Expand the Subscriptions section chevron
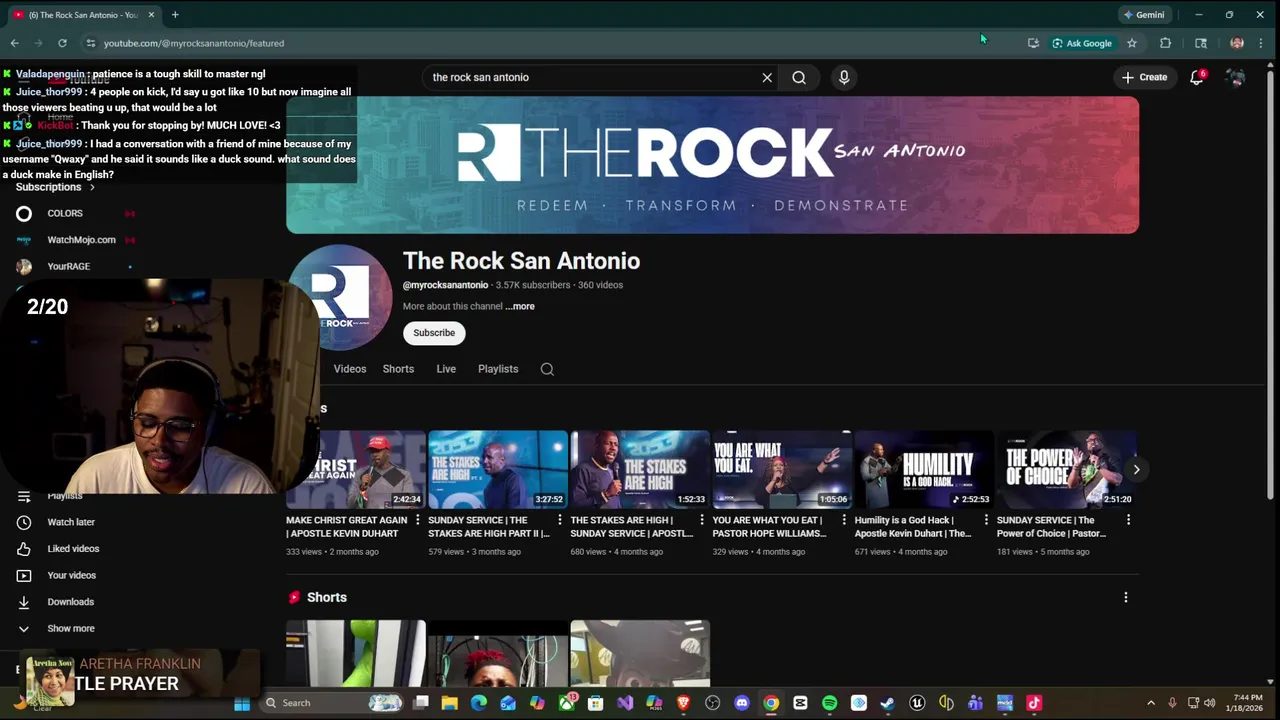1280x720 pixels. pos(92,187)
